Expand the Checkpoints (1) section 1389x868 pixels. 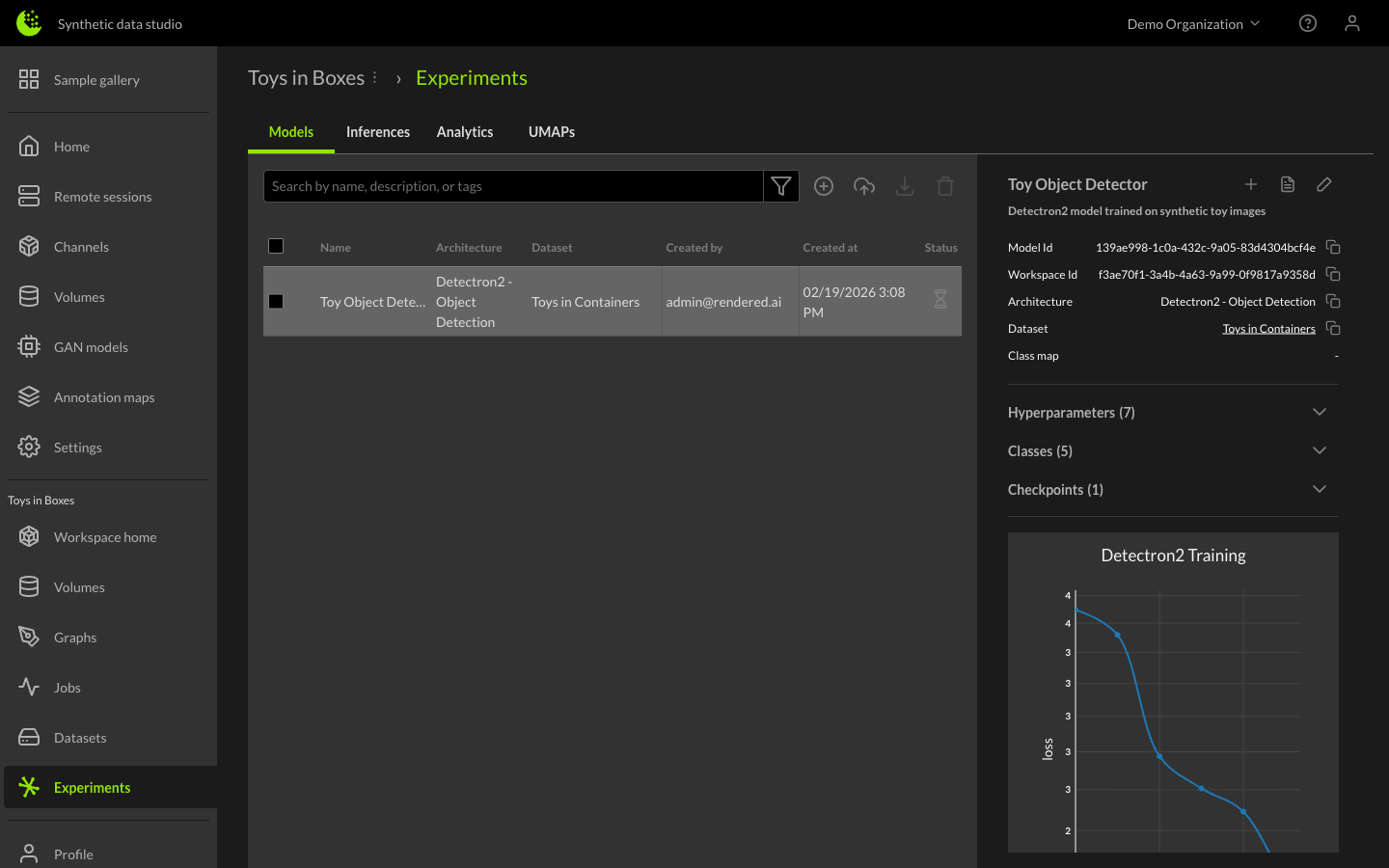[x=1319, y=490]
